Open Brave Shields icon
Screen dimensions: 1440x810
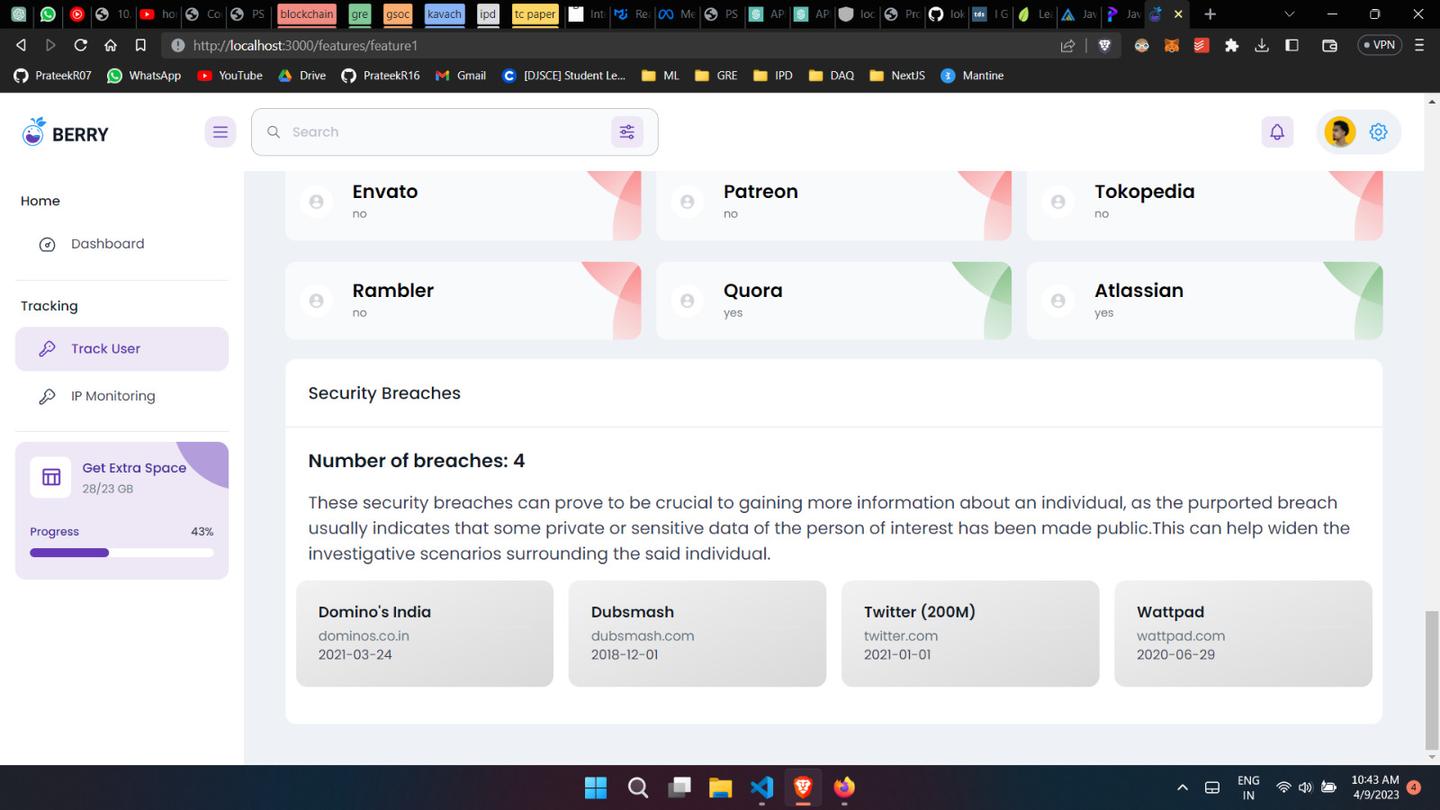(x=1104, y=45)
